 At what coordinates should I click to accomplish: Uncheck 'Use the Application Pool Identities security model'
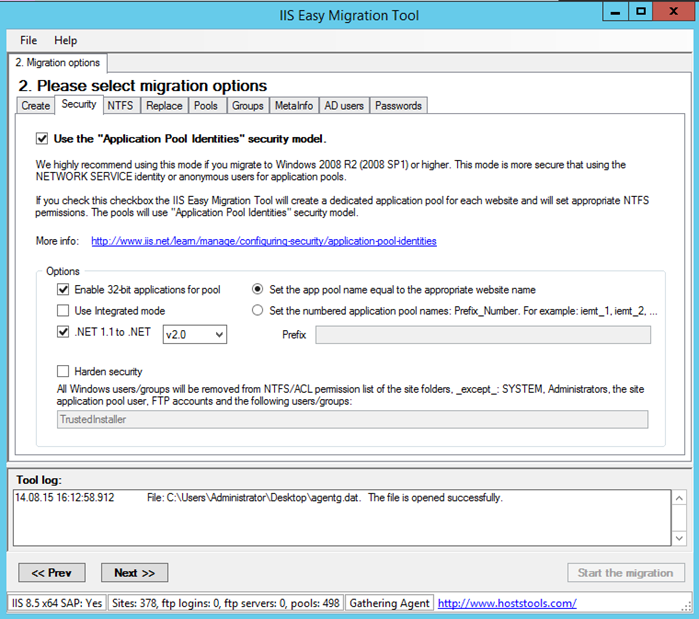coord(42,139)
